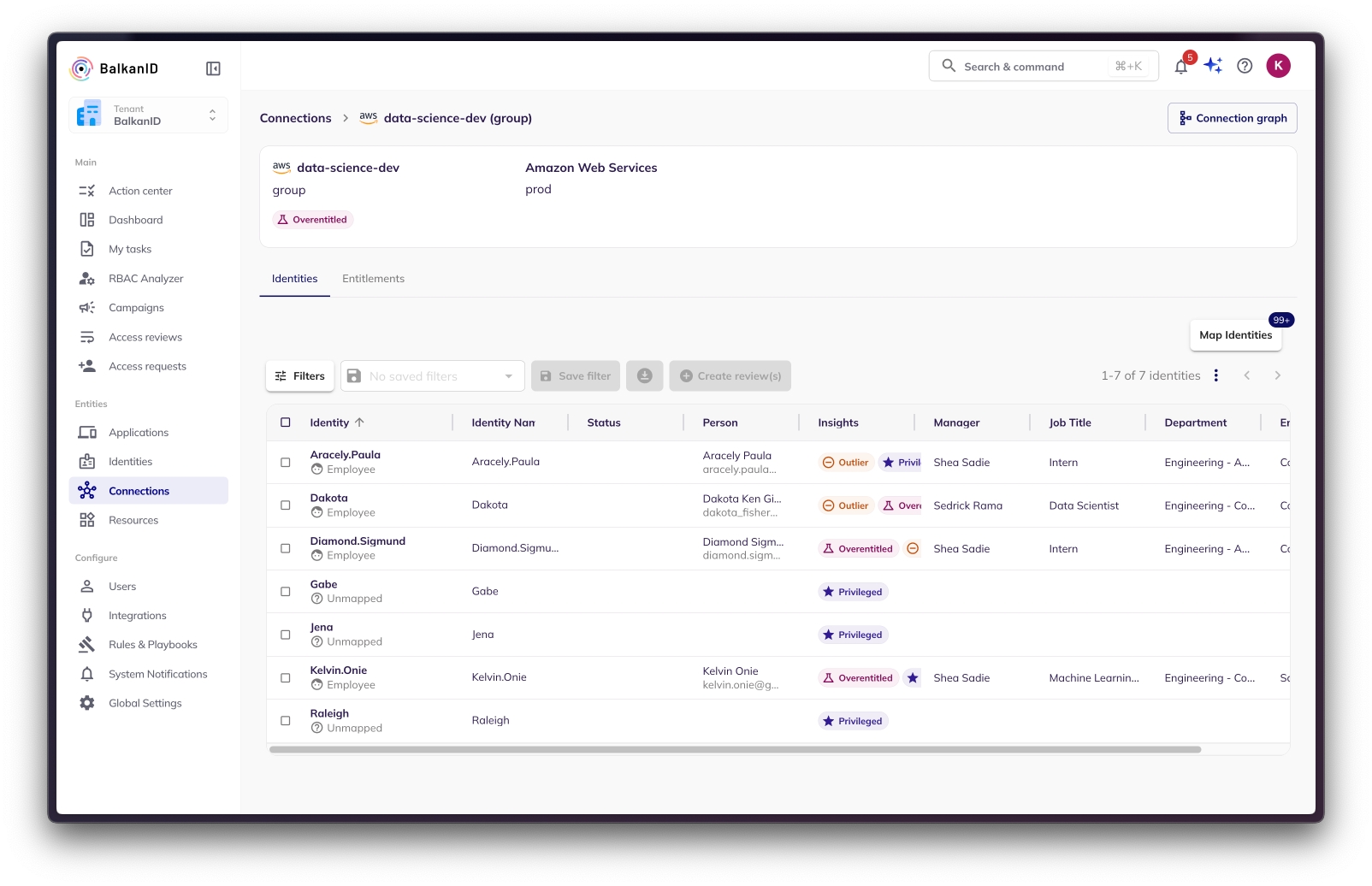Viewport: 1372px width, 886px height.
Task: Open the notifications bell
Action: [x=1181, y=67]
